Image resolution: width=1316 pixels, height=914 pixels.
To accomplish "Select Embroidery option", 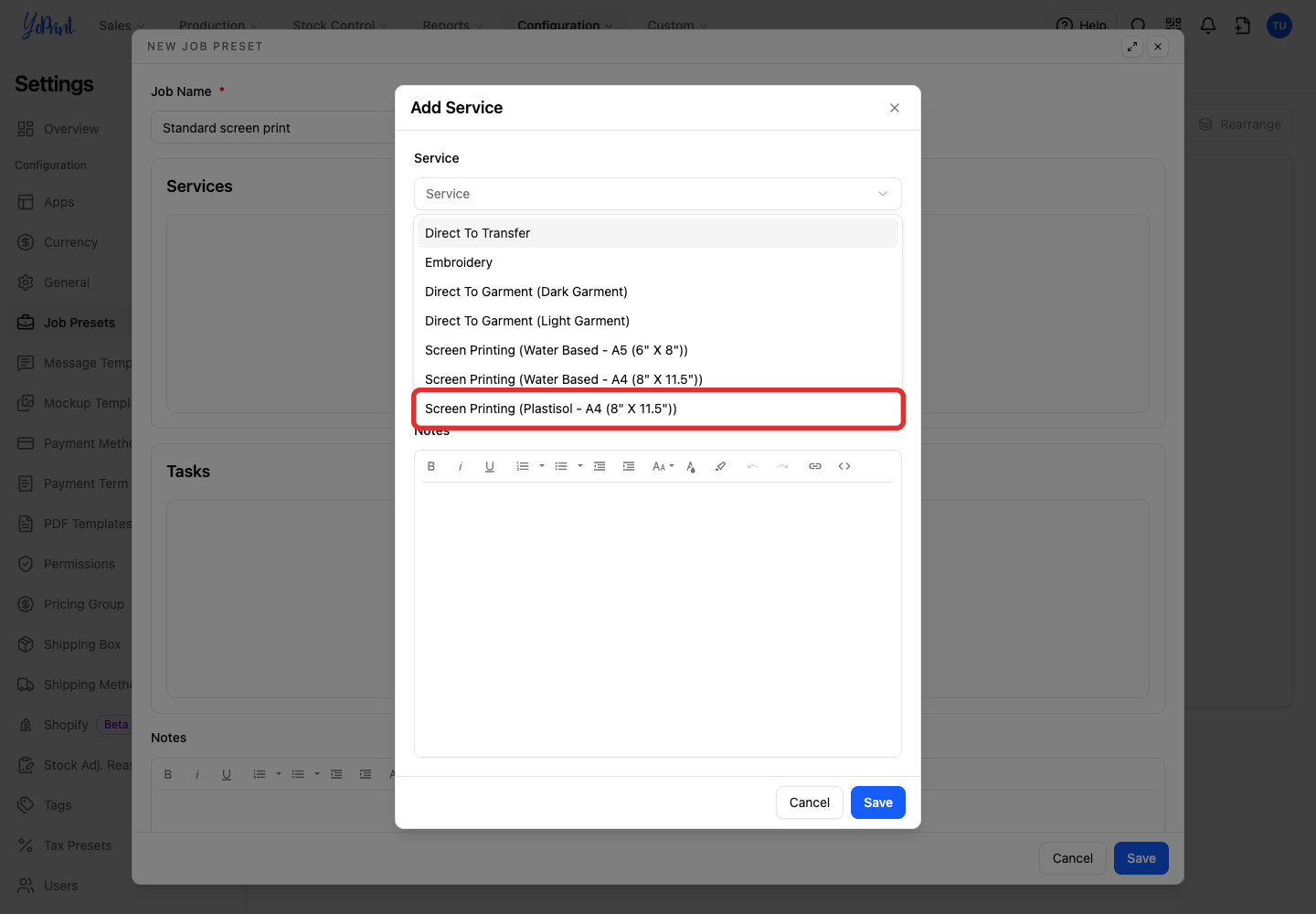I will [x=658, y=262].
